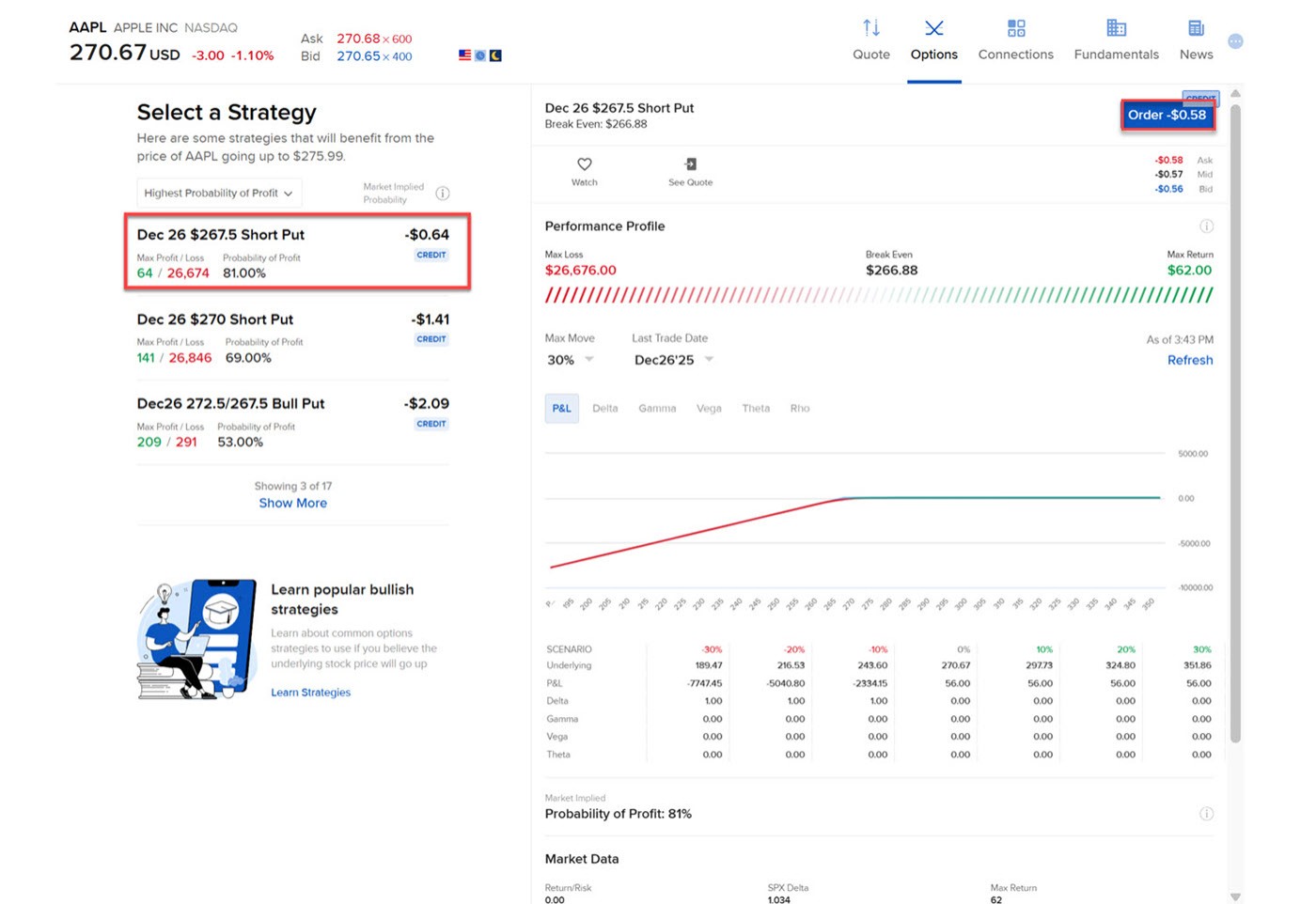The height and width of the screenshot is (904, 1316).
Task: Click the Refresh link
Action: coord(1189,360)
